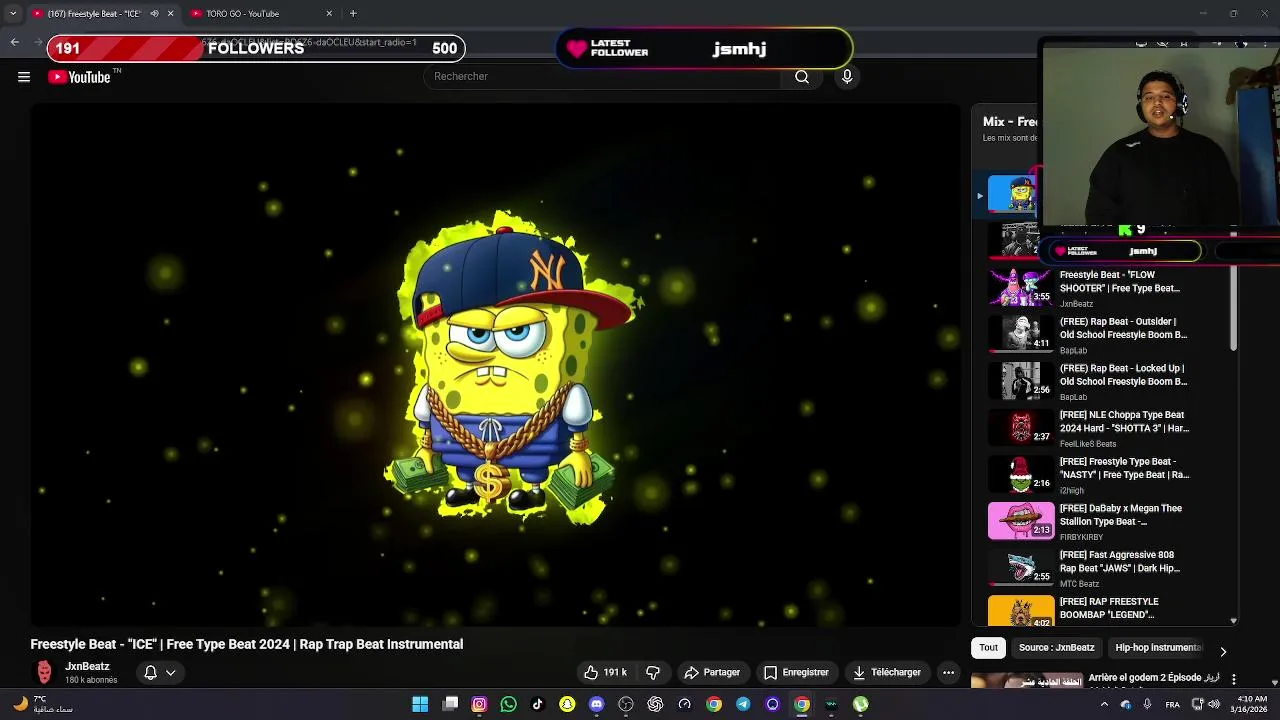
Task: Open Task View from taskbar
Action: point(450,704)
